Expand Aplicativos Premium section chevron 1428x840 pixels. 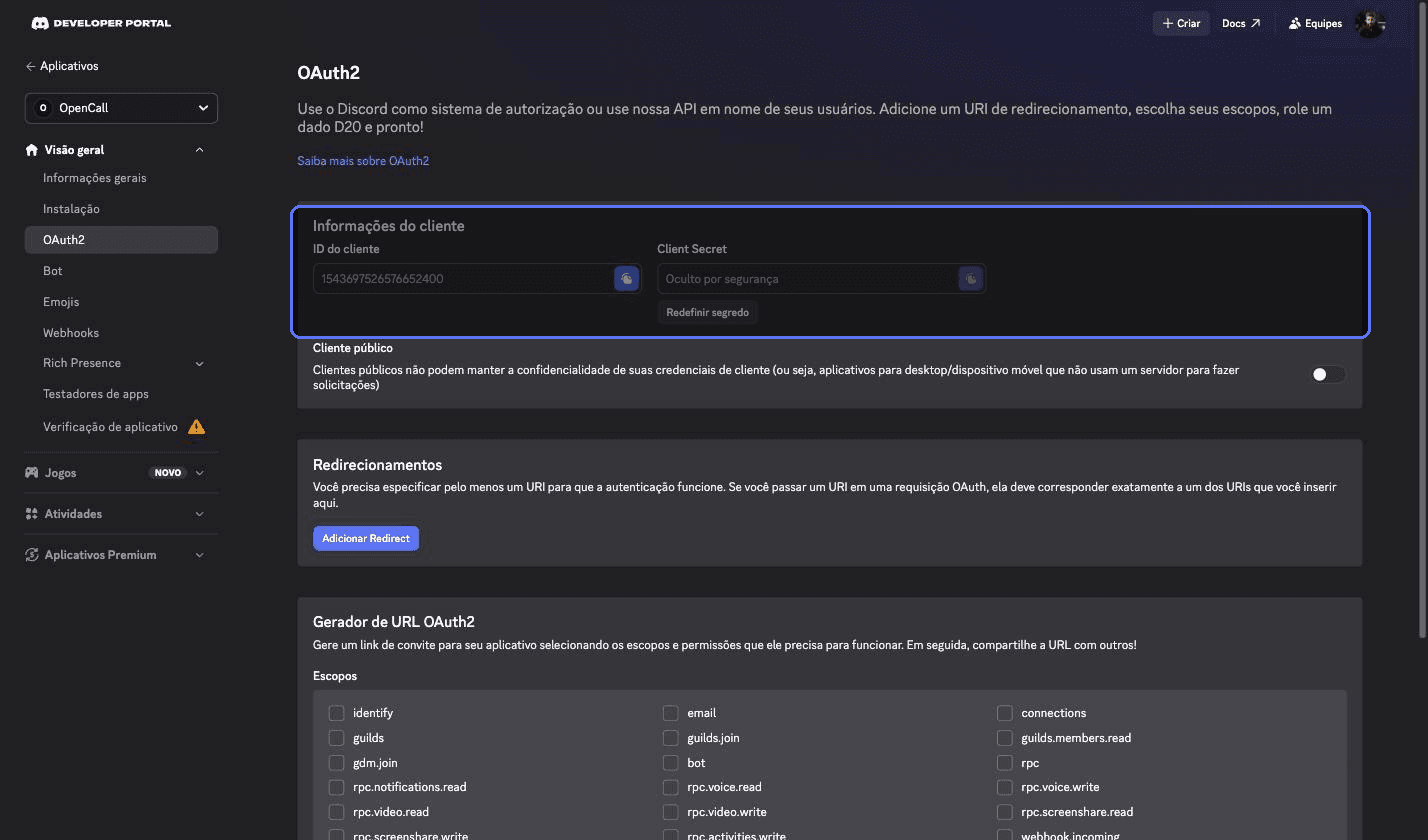[x=199, y=555]
